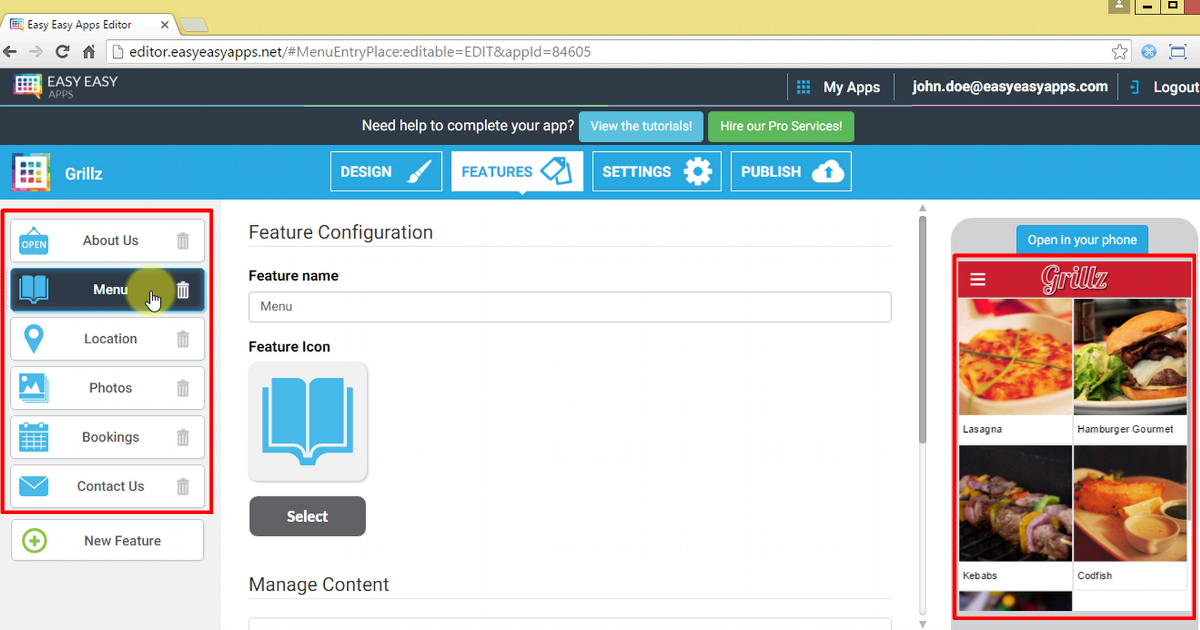
Task: Click the trash icon next to Location
Action: point(182,339)
